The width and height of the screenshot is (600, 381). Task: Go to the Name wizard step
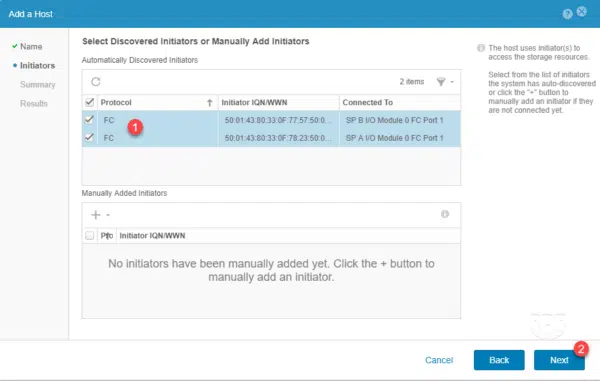tap(31, 47)
